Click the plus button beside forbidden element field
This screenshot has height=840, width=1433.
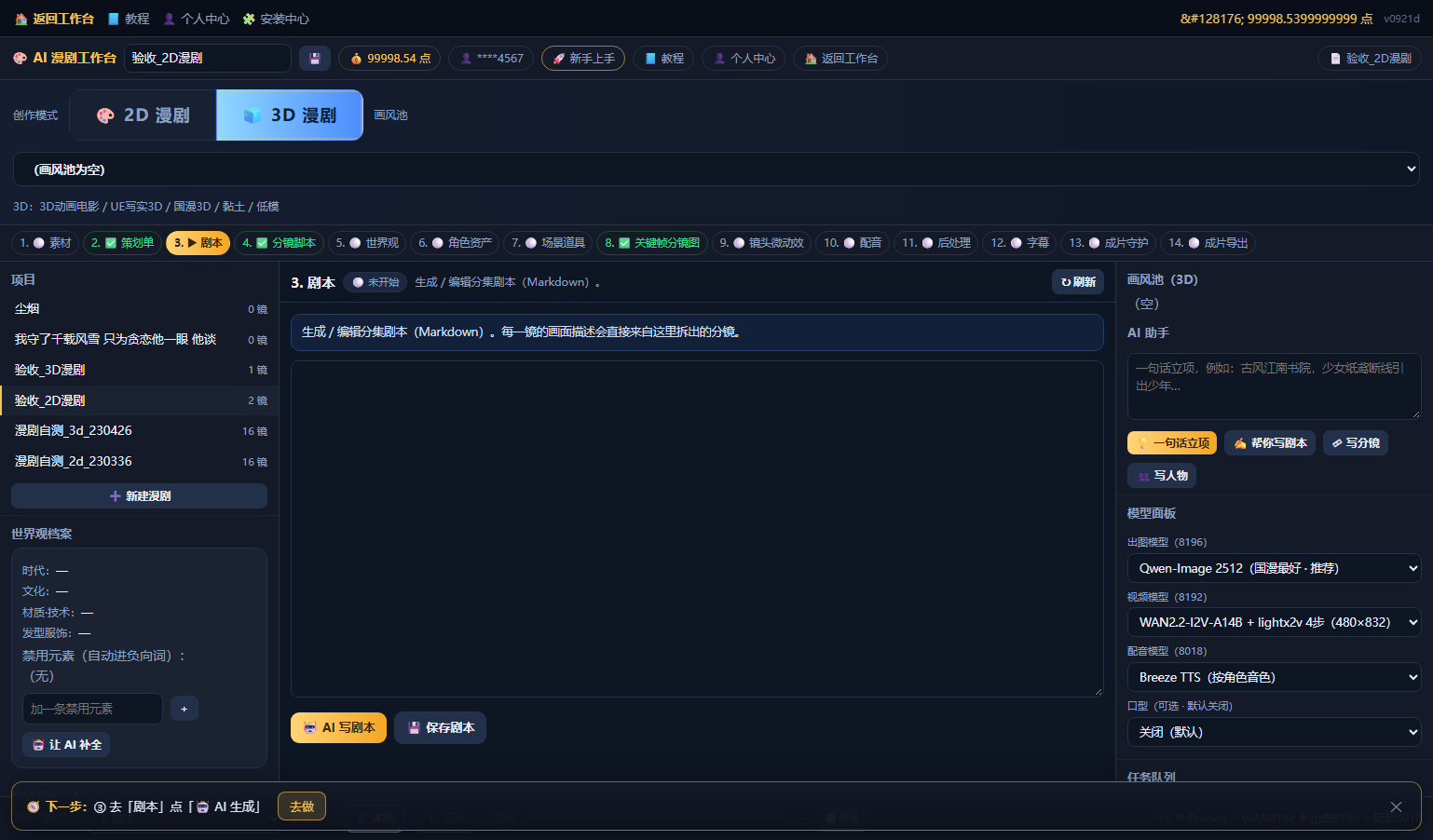[184, 709]
